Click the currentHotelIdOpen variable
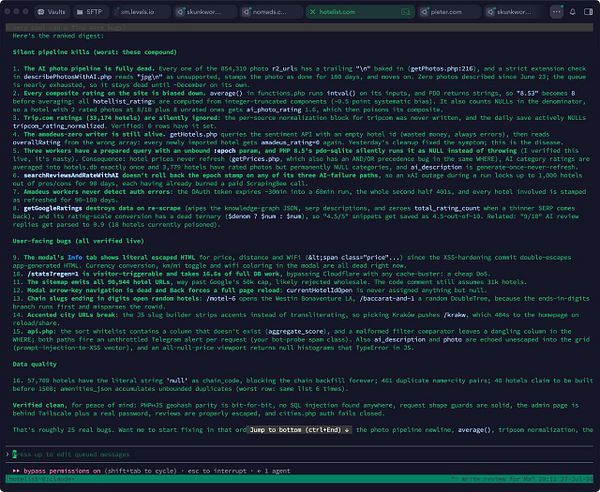This screenshot has width=600, height=492. tap(319, 290)
